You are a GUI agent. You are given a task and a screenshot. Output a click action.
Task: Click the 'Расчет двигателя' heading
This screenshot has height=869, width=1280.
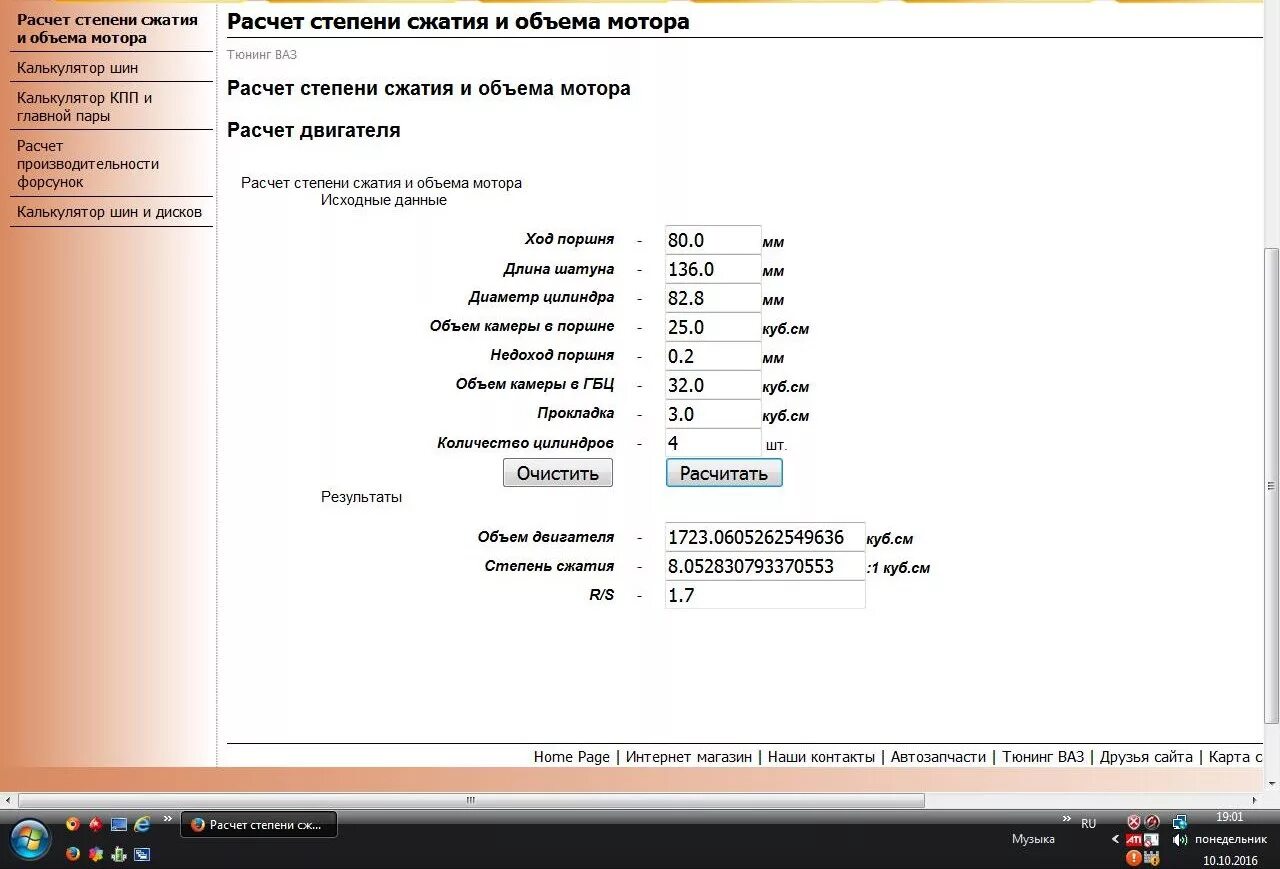coord(314,130)
